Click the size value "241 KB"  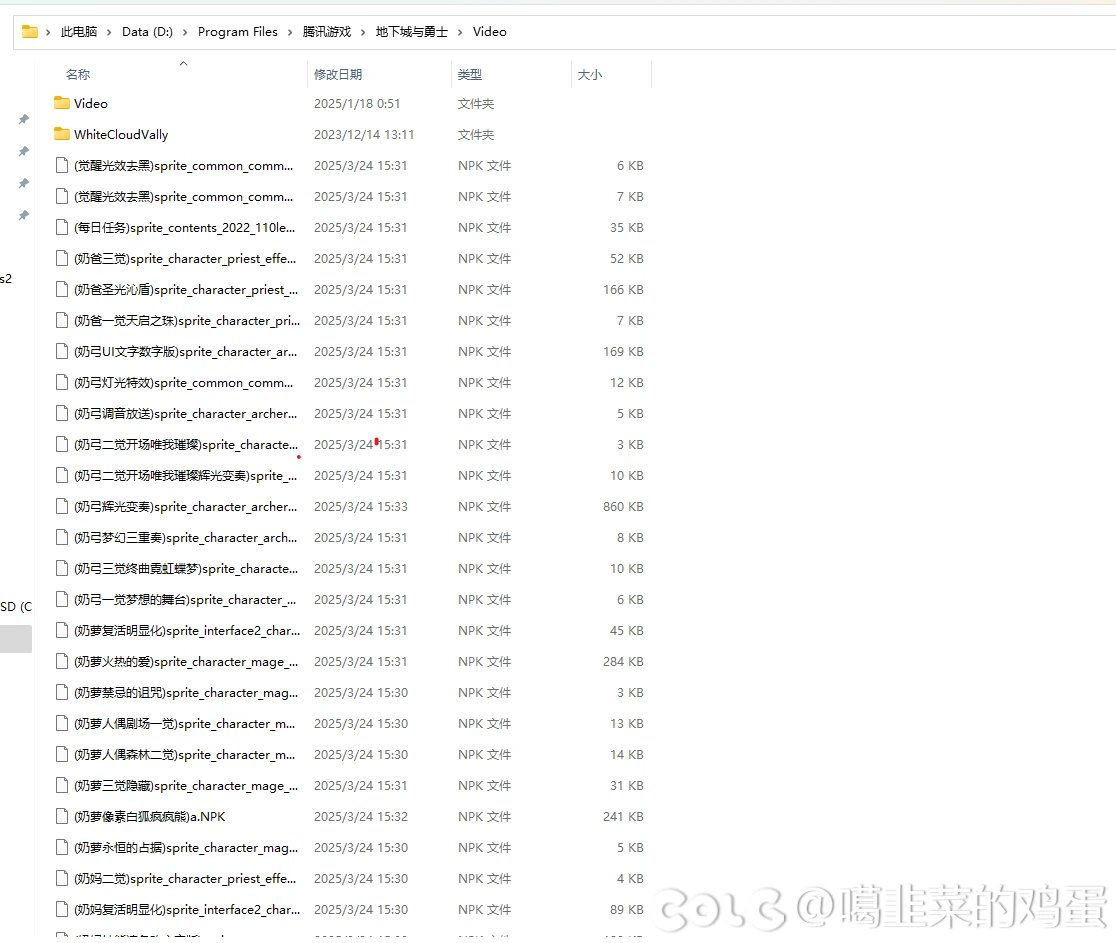click(623, 816)
